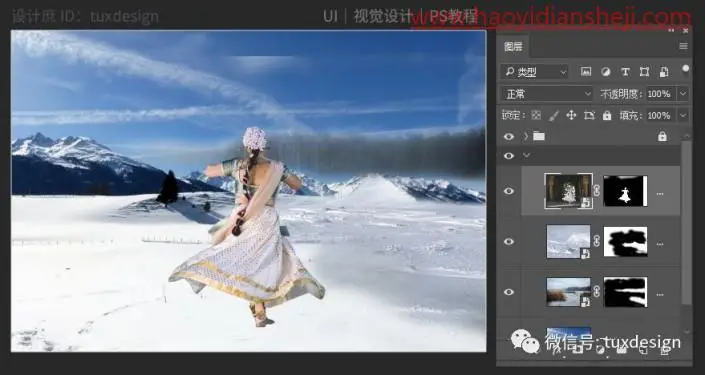Image resolution: width=705 pixels, height=375 pixels.
Task: Enable lock position move icon
Action: 571,116
